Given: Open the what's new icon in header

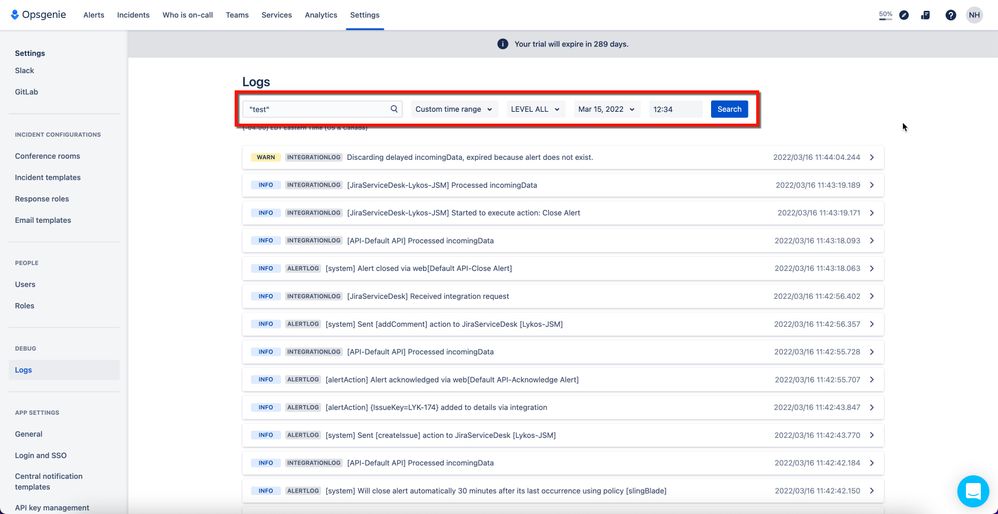Looking at the screenshot, I should [925, 15].
